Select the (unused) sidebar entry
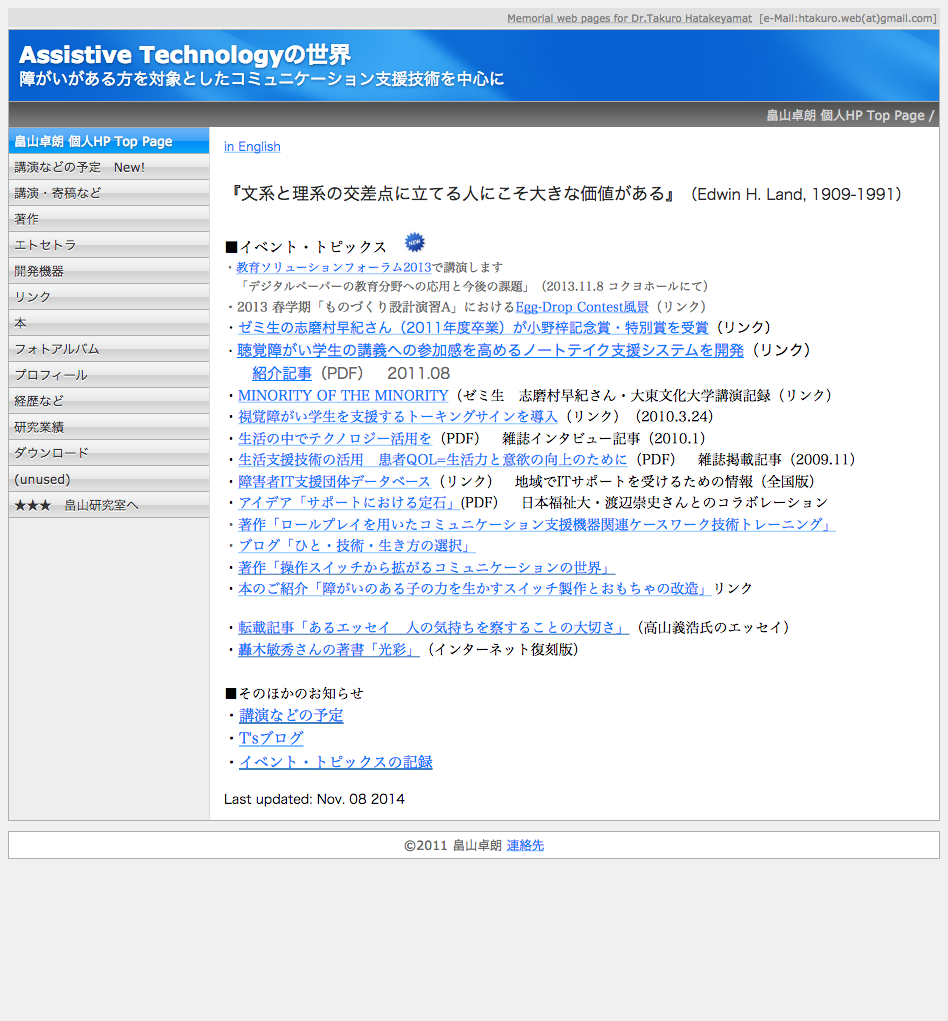The image size is (948, 1021). (x=42, y=479)
